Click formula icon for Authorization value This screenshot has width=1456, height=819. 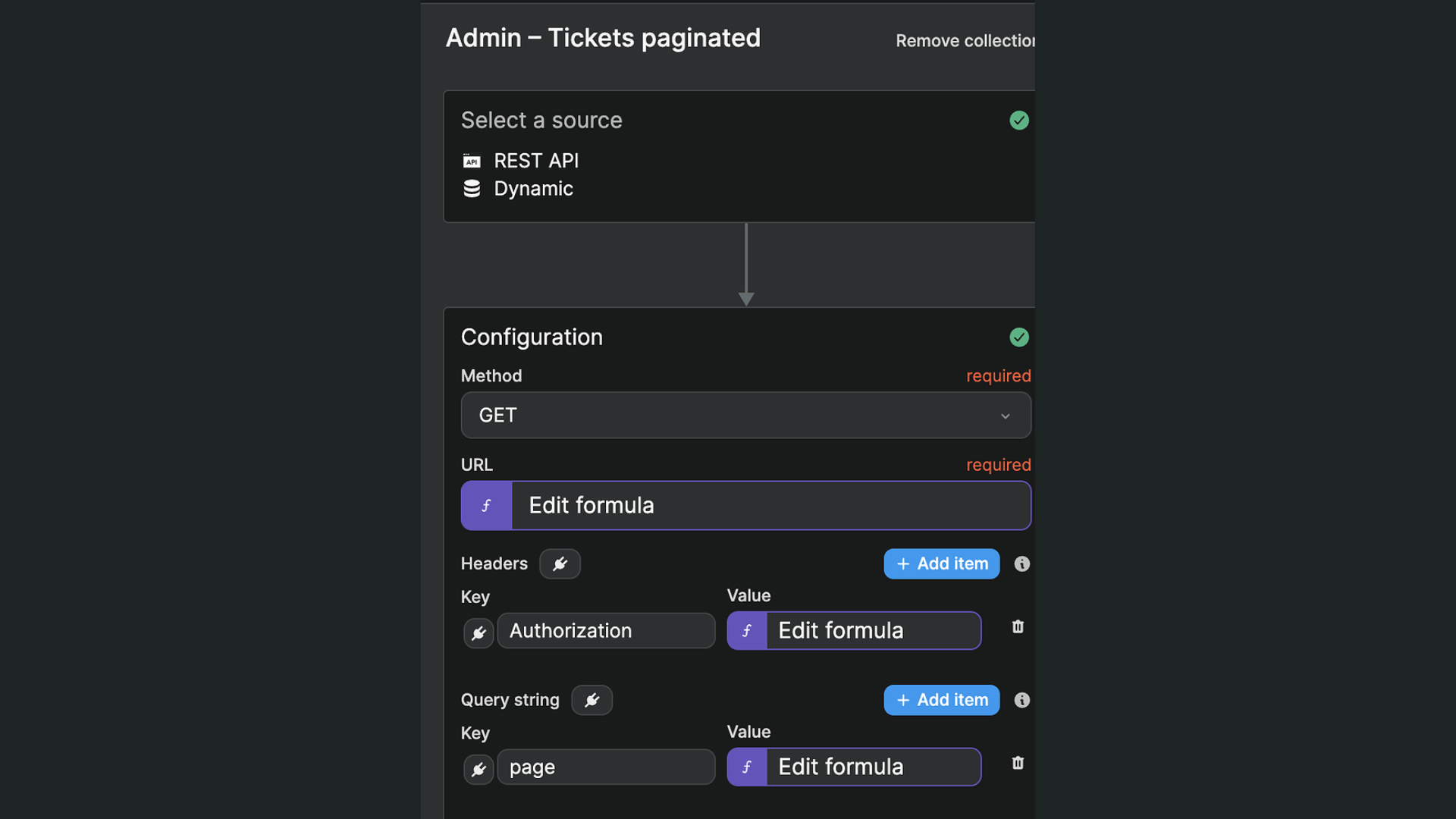pos(747,631)
